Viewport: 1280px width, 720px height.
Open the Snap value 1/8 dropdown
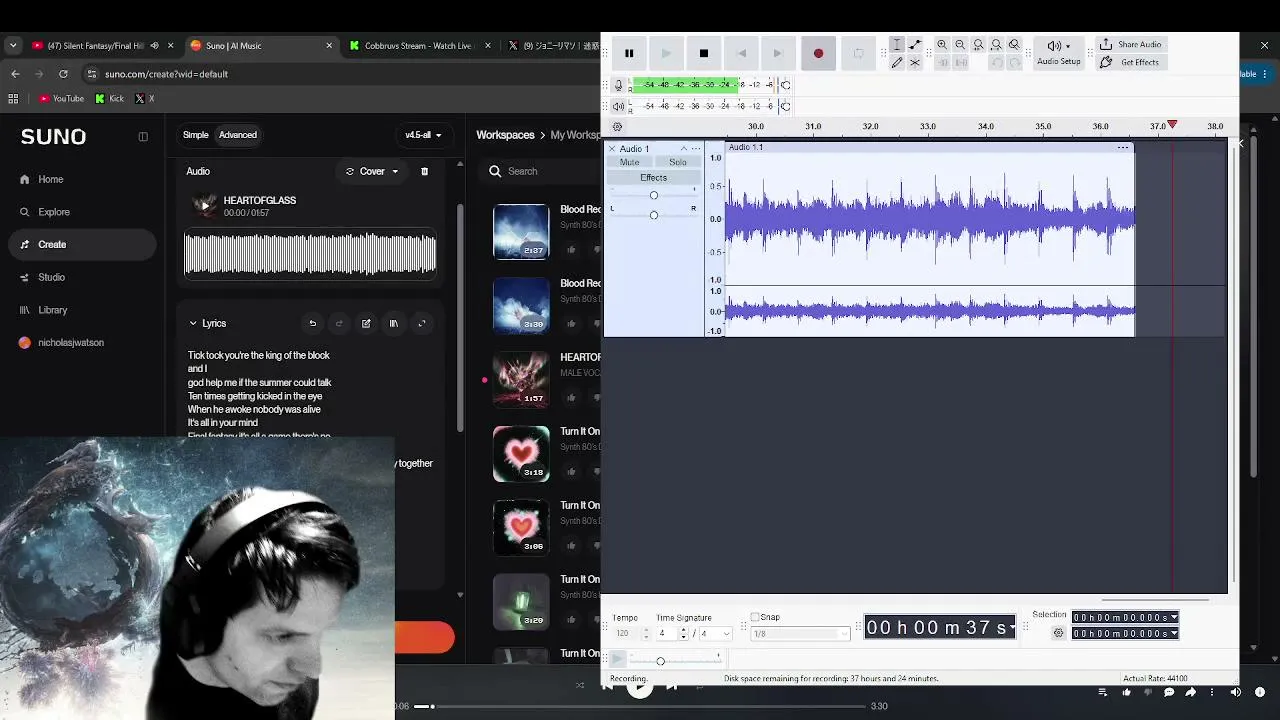tap(799, 634)
